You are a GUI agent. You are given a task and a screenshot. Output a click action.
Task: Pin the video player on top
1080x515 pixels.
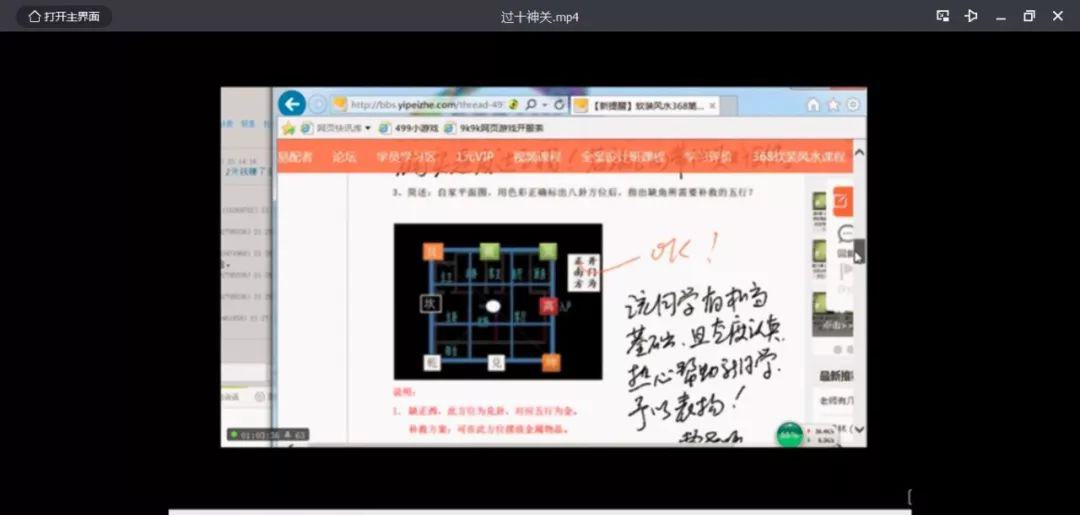coord(971,16)
